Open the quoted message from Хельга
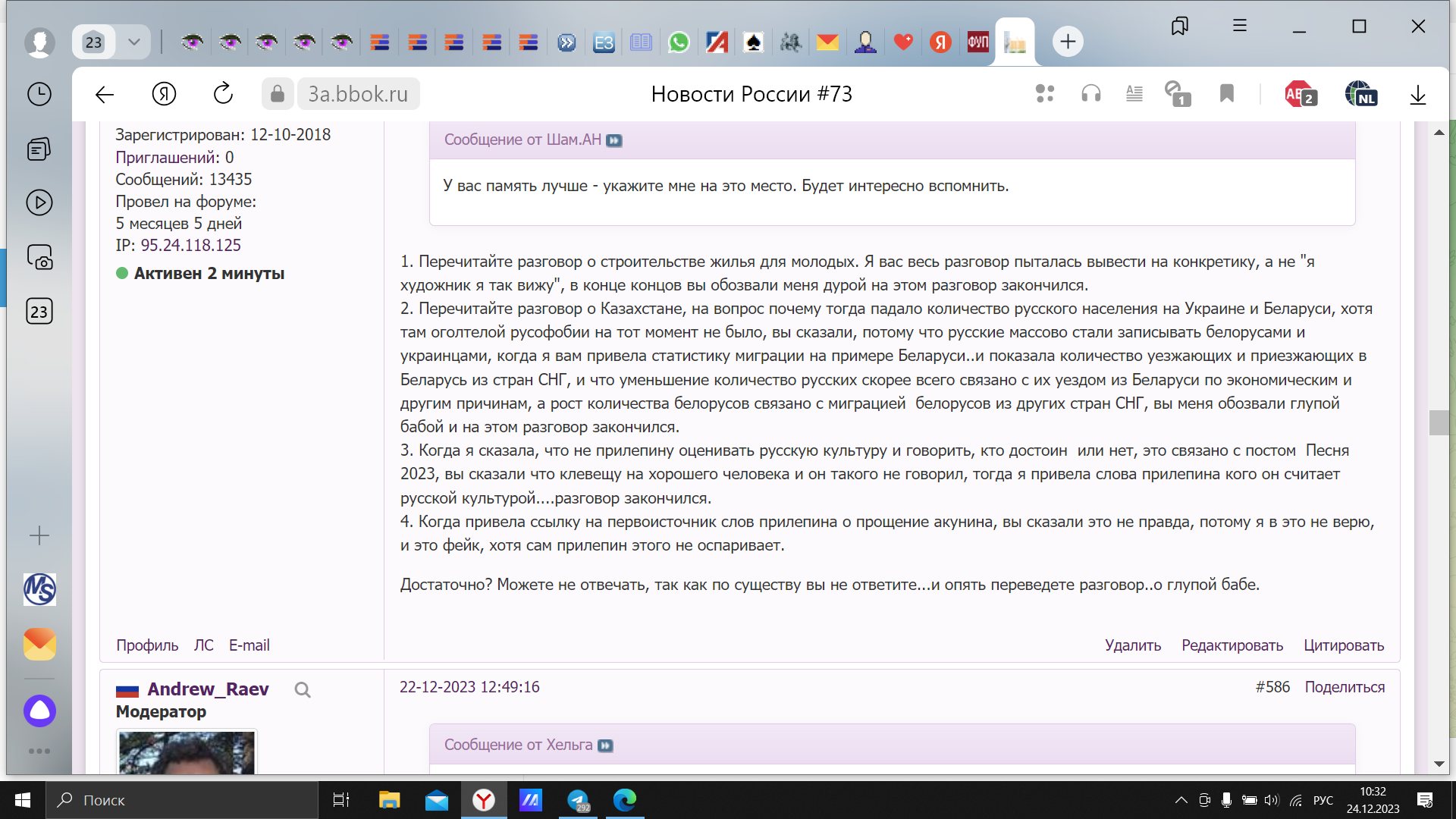The image size is (1456, 819). pos(605,745)
